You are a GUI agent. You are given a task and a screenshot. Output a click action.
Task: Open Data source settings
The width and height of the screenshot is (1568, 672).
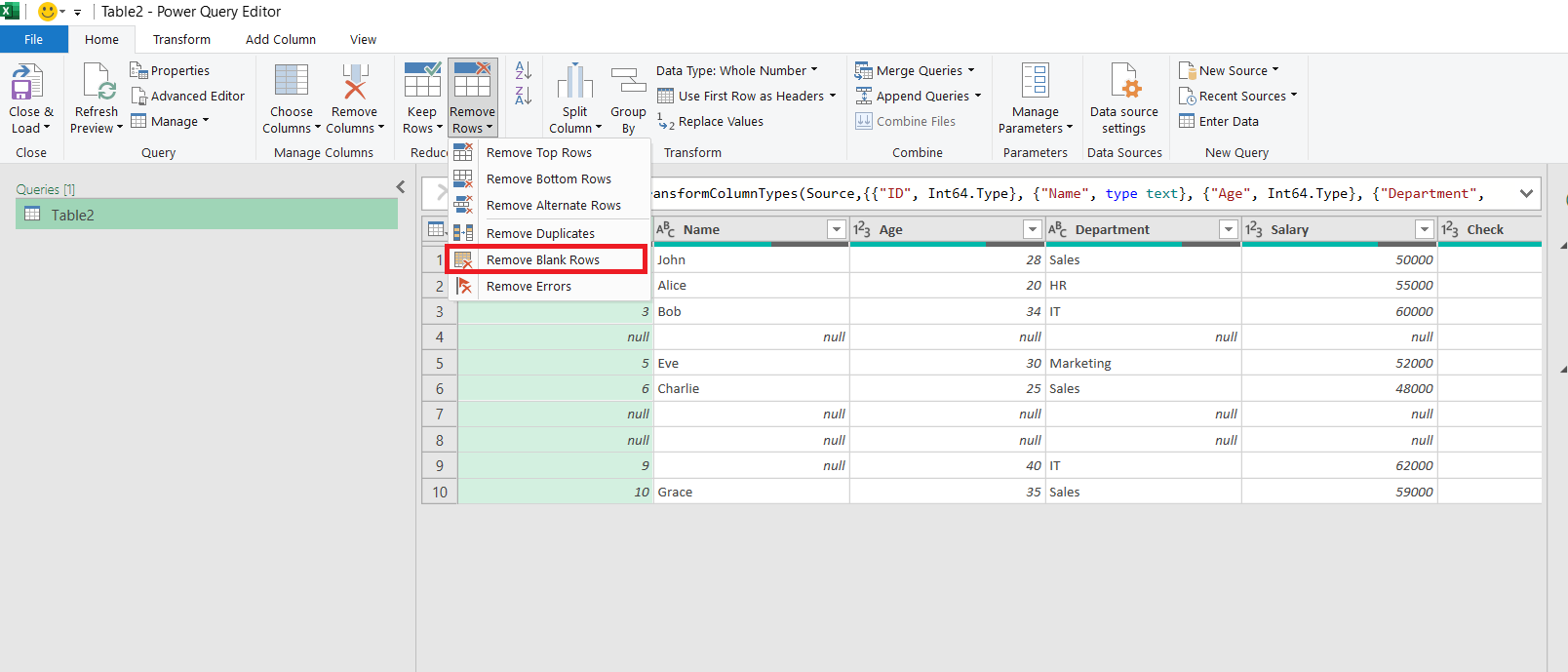1124,98
